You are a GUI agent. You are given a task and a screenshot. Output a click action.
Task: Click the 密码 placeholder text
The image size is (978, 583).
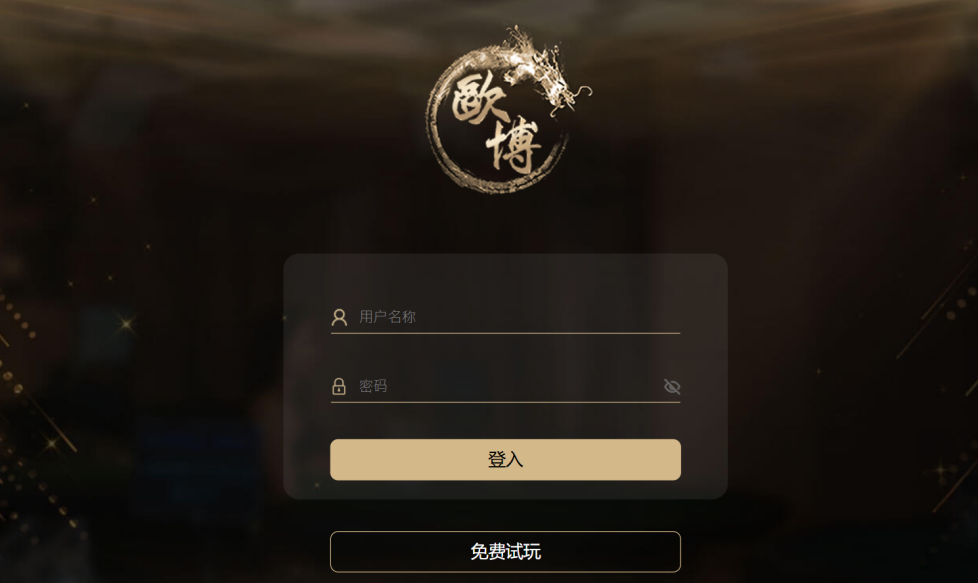(x=373, y=386)
